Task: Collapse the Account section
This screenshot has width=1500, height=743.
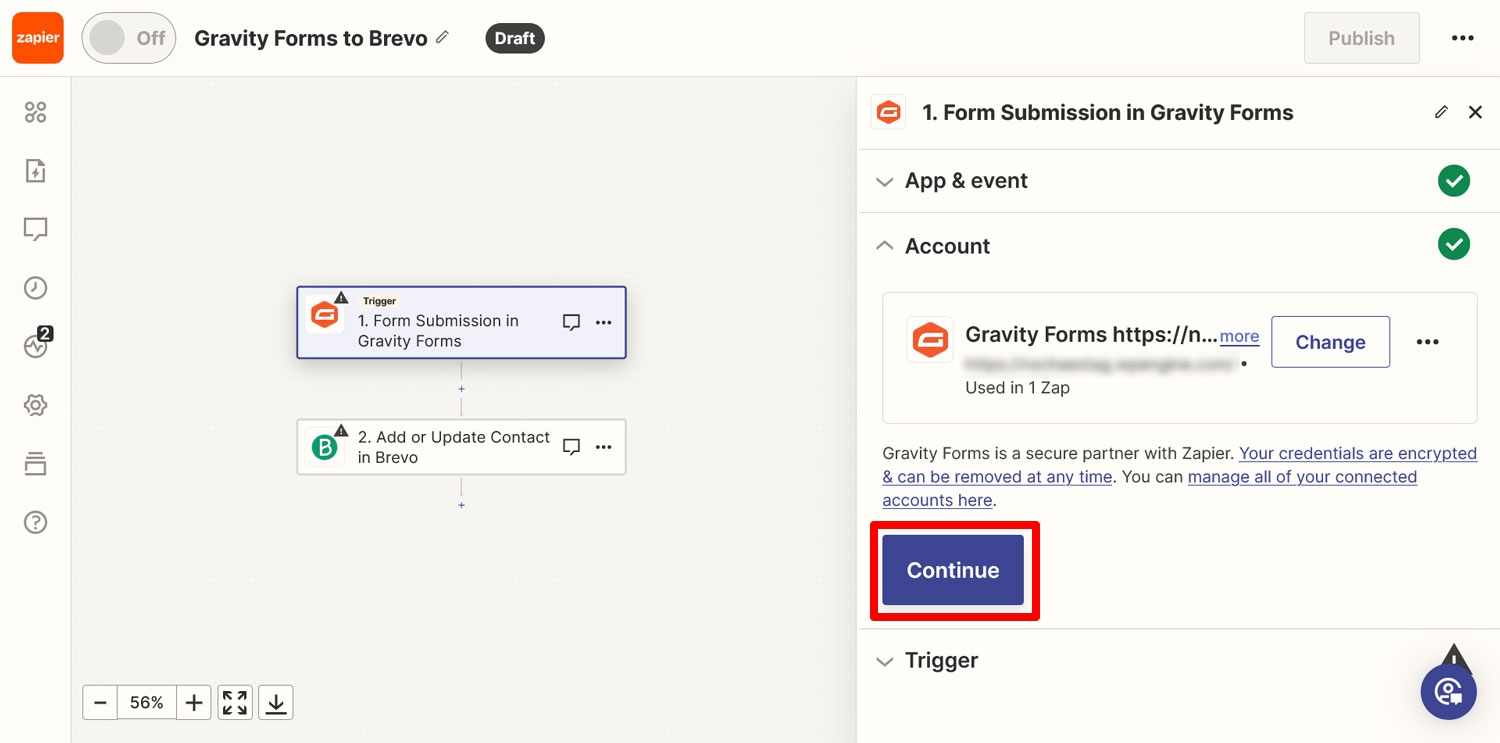Action: click(1178, 246)
